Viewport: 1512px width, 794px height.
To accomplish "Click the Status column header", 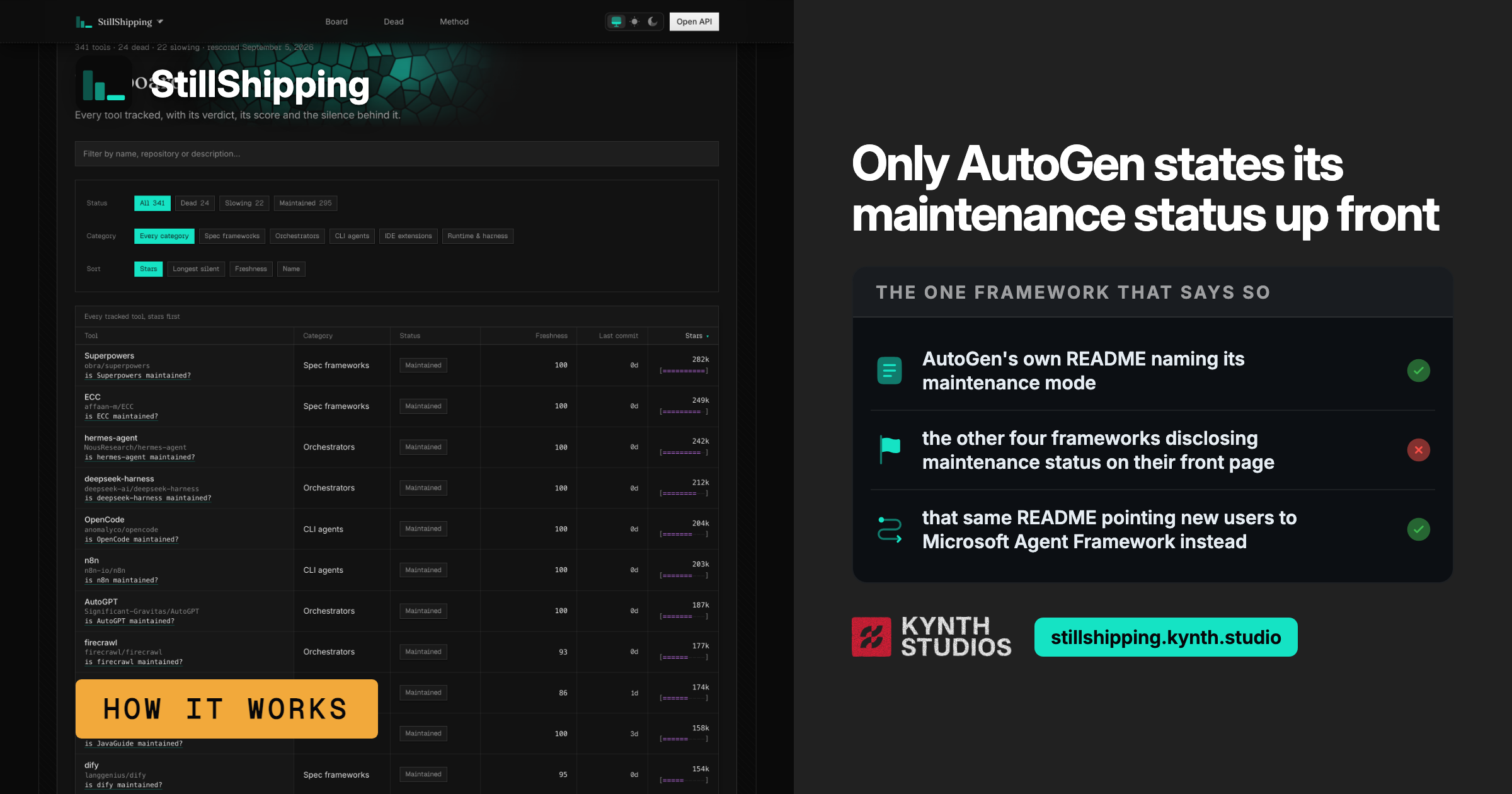I will (409, 336).
